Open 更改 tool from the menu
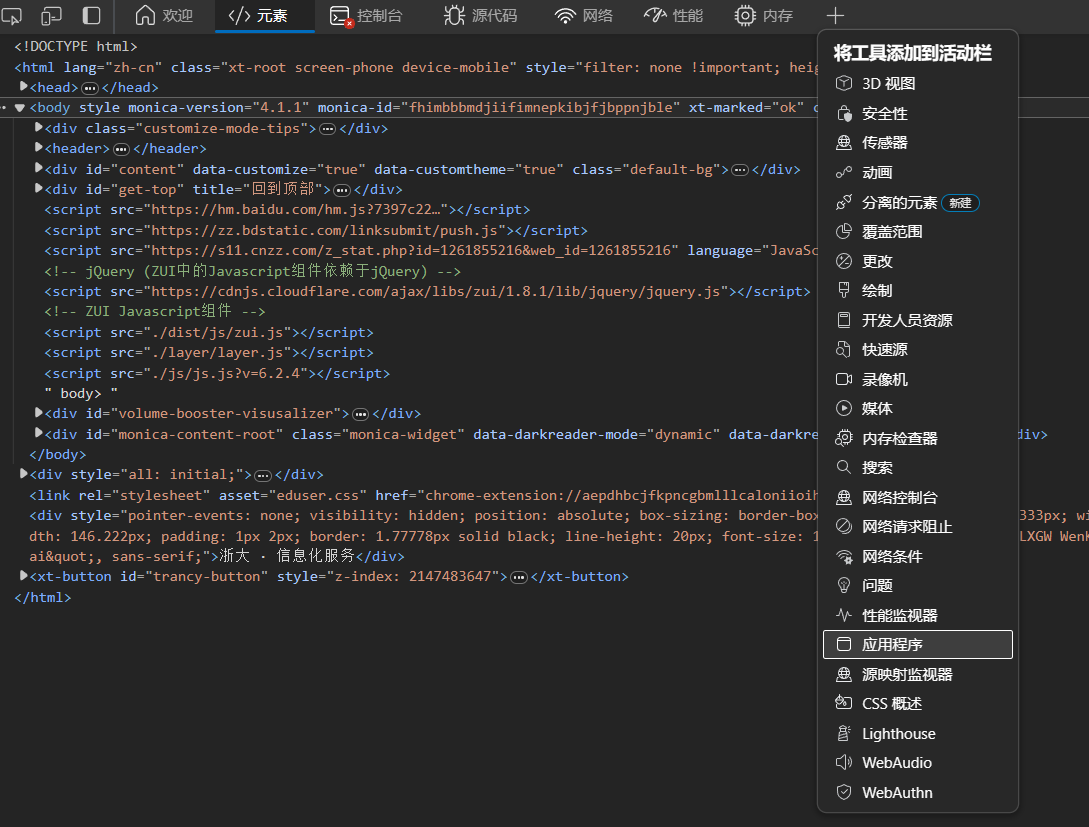This screenshot has width=1089, height=827. pyautogui.click(x=917, y=261)
